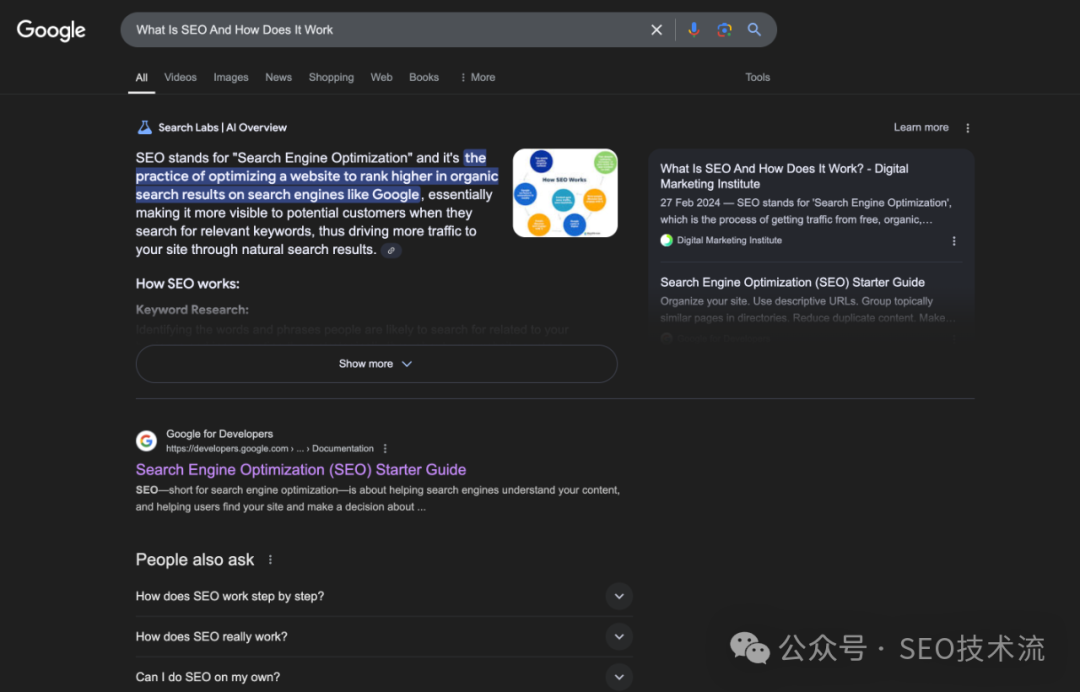Expand "How does SEO really work?" question

click(619, 636)
